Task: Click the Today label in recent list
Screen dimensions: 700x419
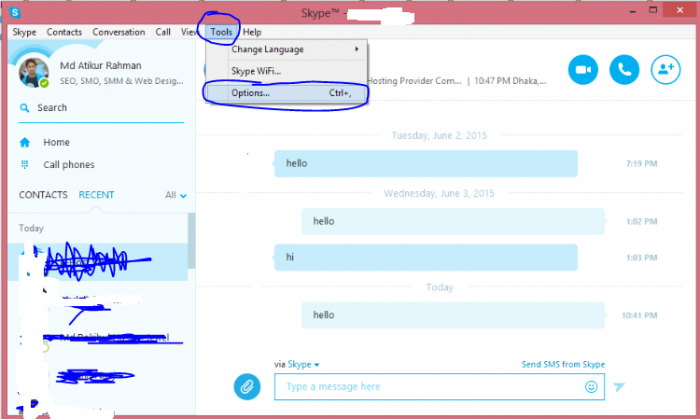Action: click(x=31, y=228)
